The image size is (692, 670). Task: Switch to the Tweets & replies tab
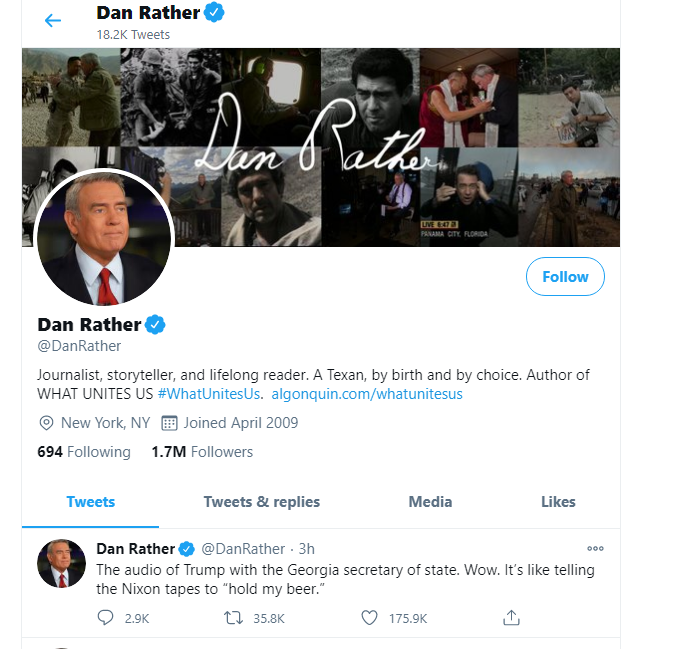click(x=262, y=502)
